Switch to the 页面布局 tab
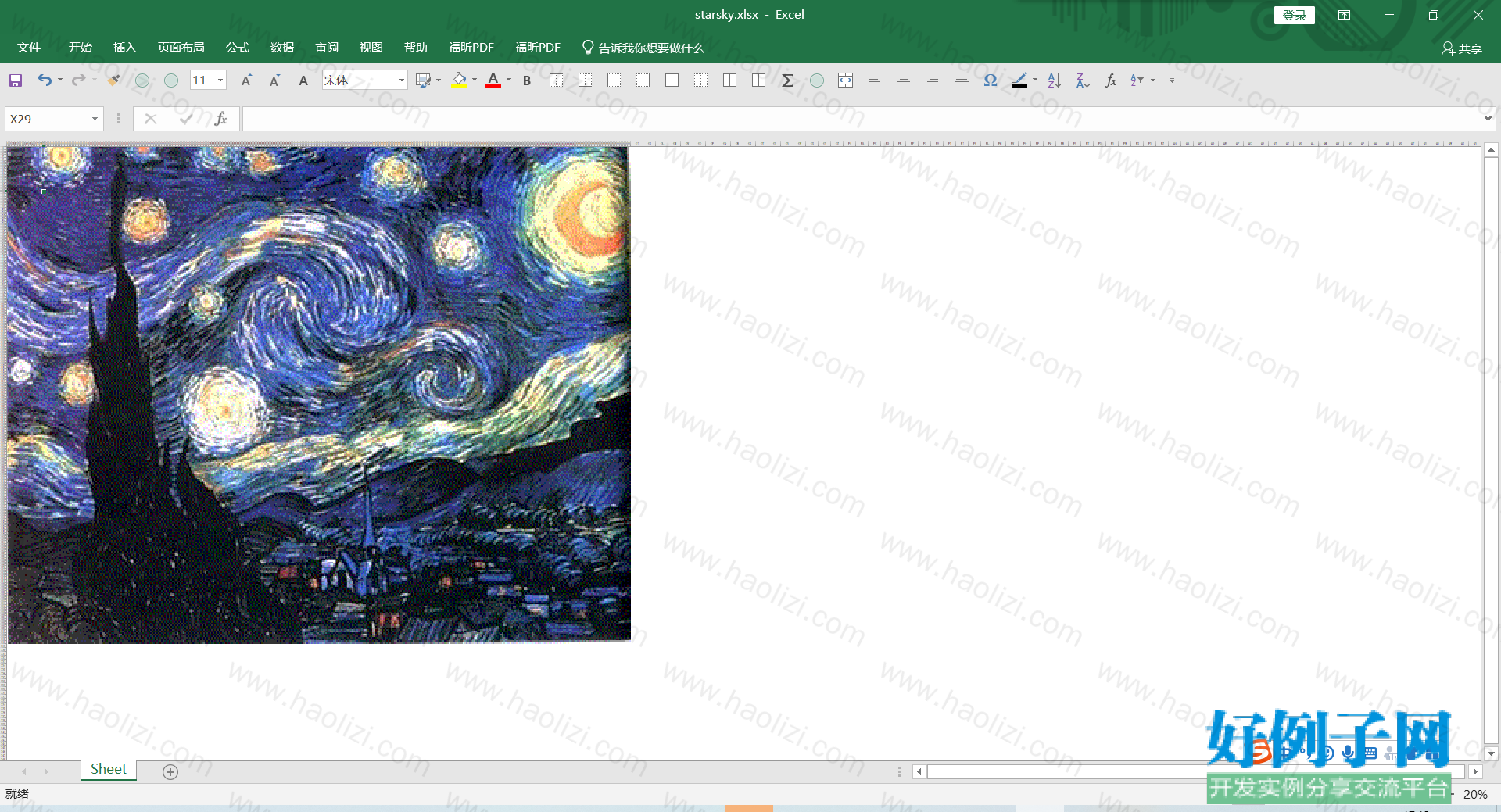 tap(181, 48)
